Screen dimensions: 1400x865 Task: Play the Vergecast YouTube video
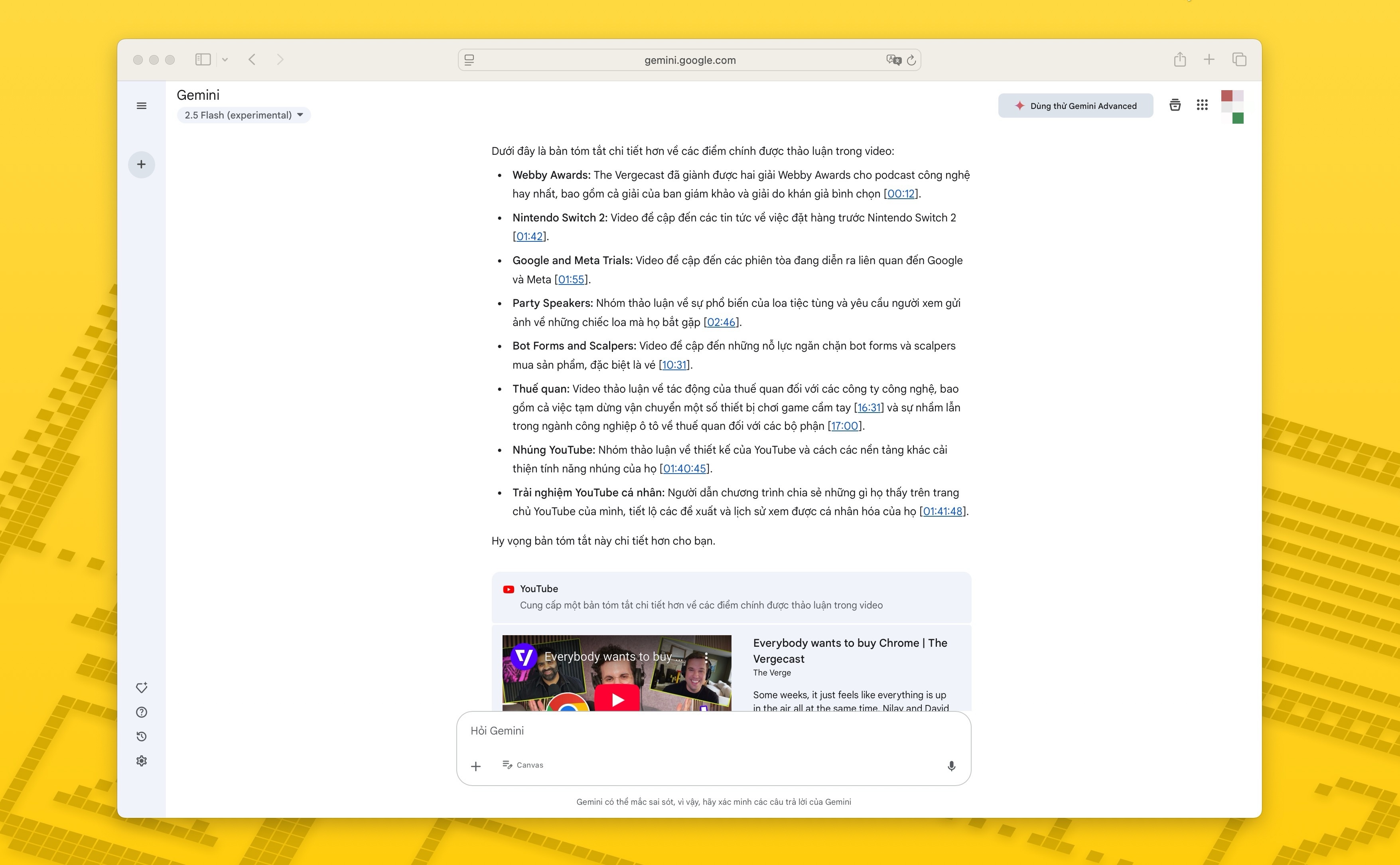click(x=617, y=700)
